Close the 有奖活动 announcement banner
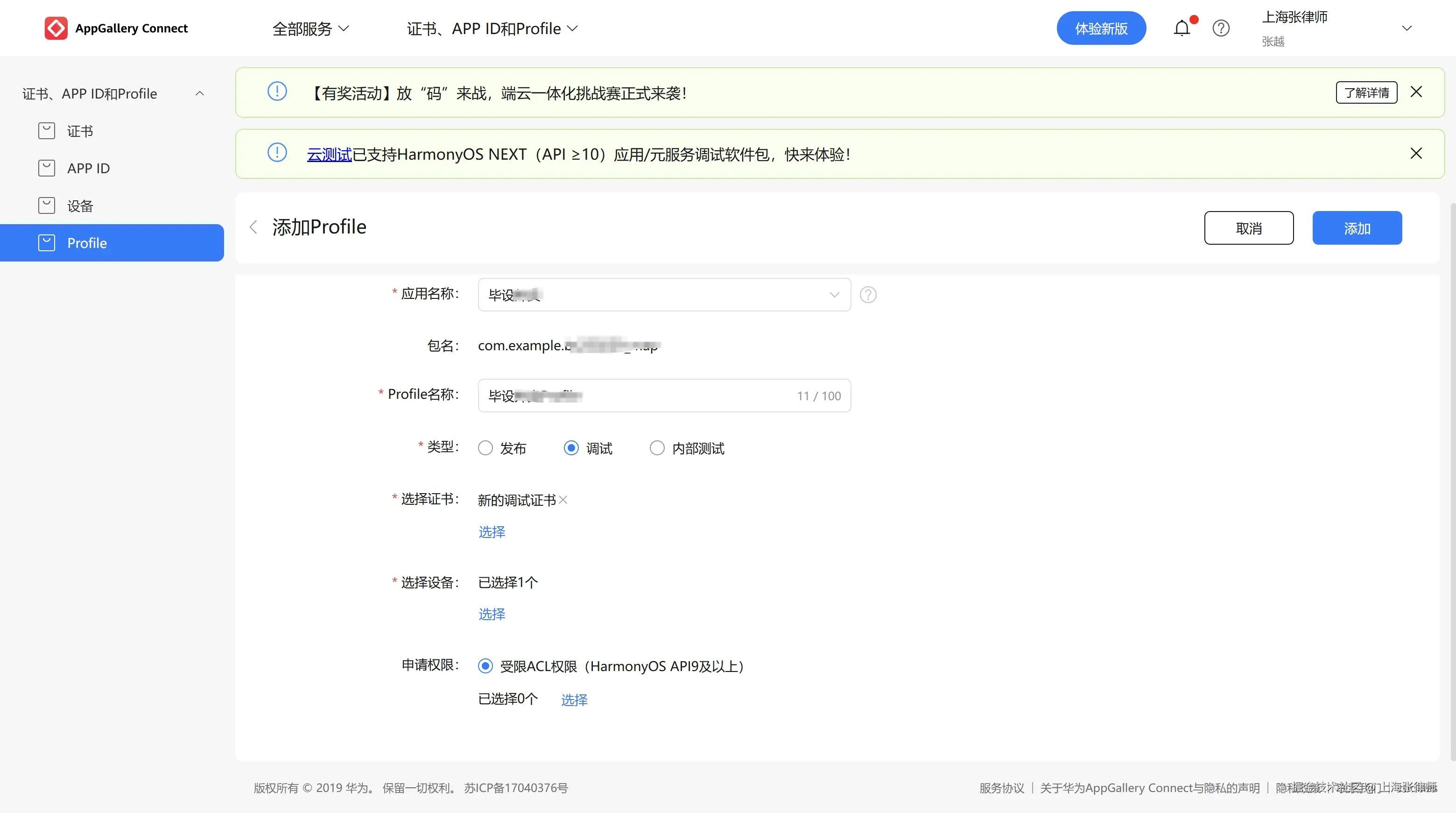 click(x=1416, y=92)
